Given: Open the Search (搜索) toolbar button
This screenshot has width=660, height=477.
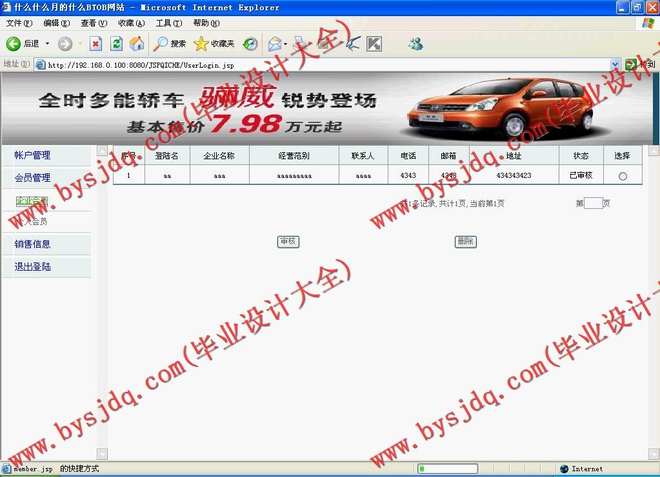Looking at the screenshot, I should pos(171,44).
